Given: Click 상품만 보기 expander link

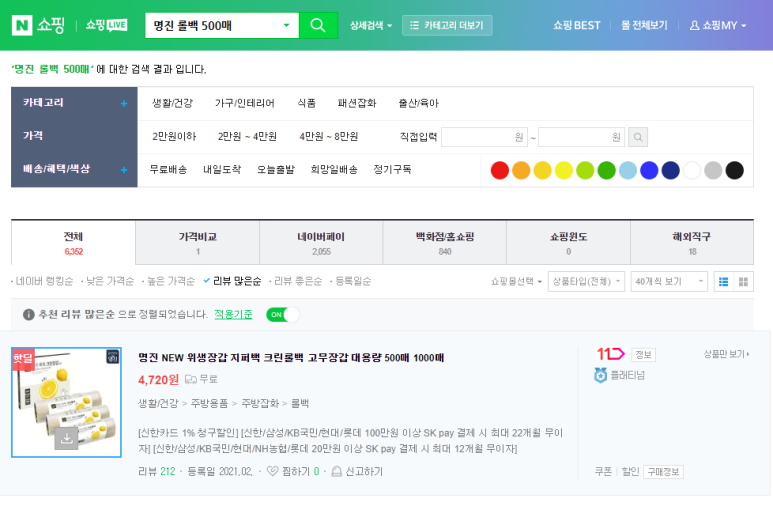Looking at the screenshot, I should (726, 354).
